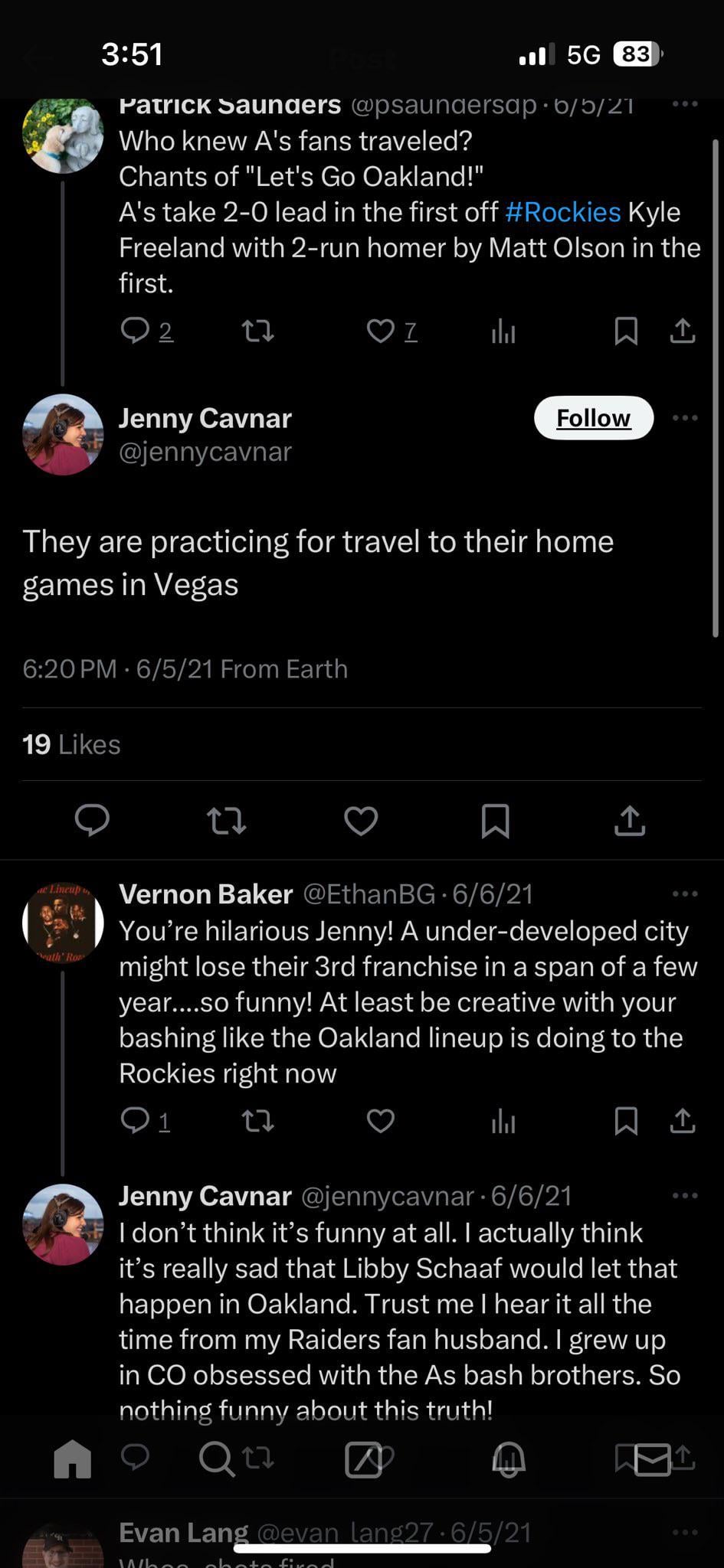The image size is (724, 1568).
Task: Open Vernon Baker's profile picture
Action: pyautogui.click(x=63, y=923)
